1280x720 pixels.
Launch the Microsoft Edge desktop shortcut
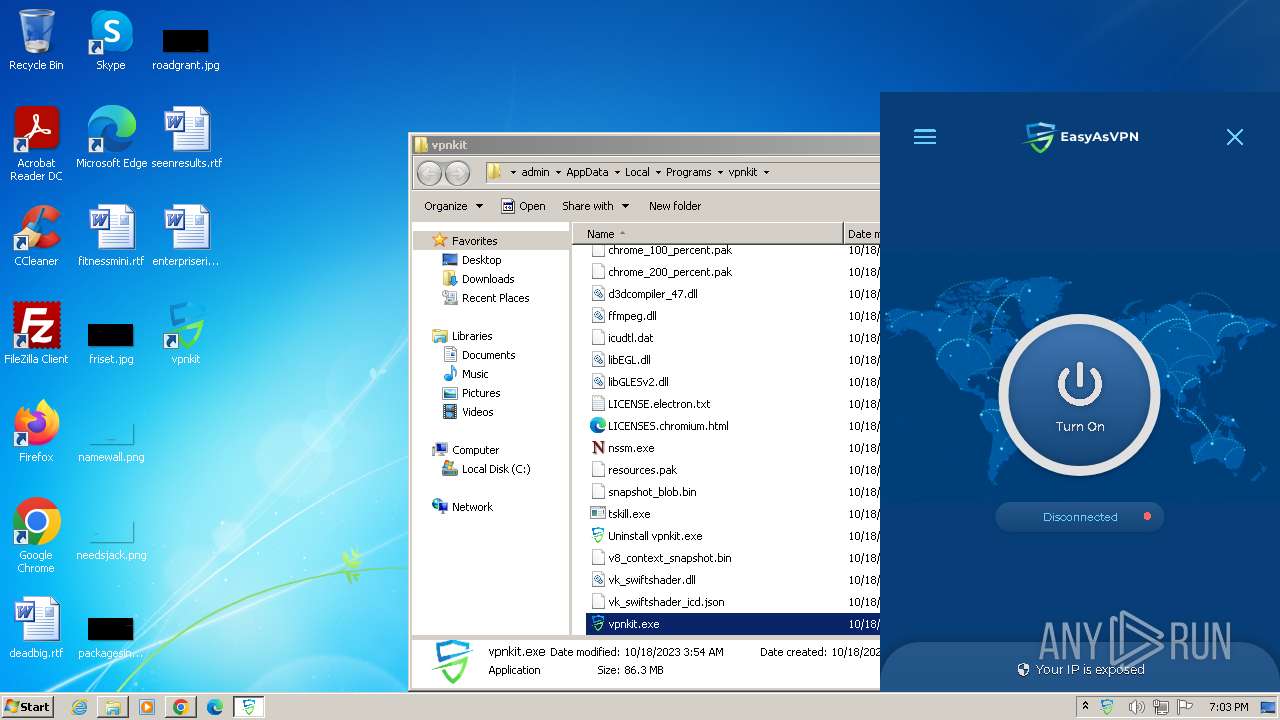pyautogui.click(x=111, y=137)
